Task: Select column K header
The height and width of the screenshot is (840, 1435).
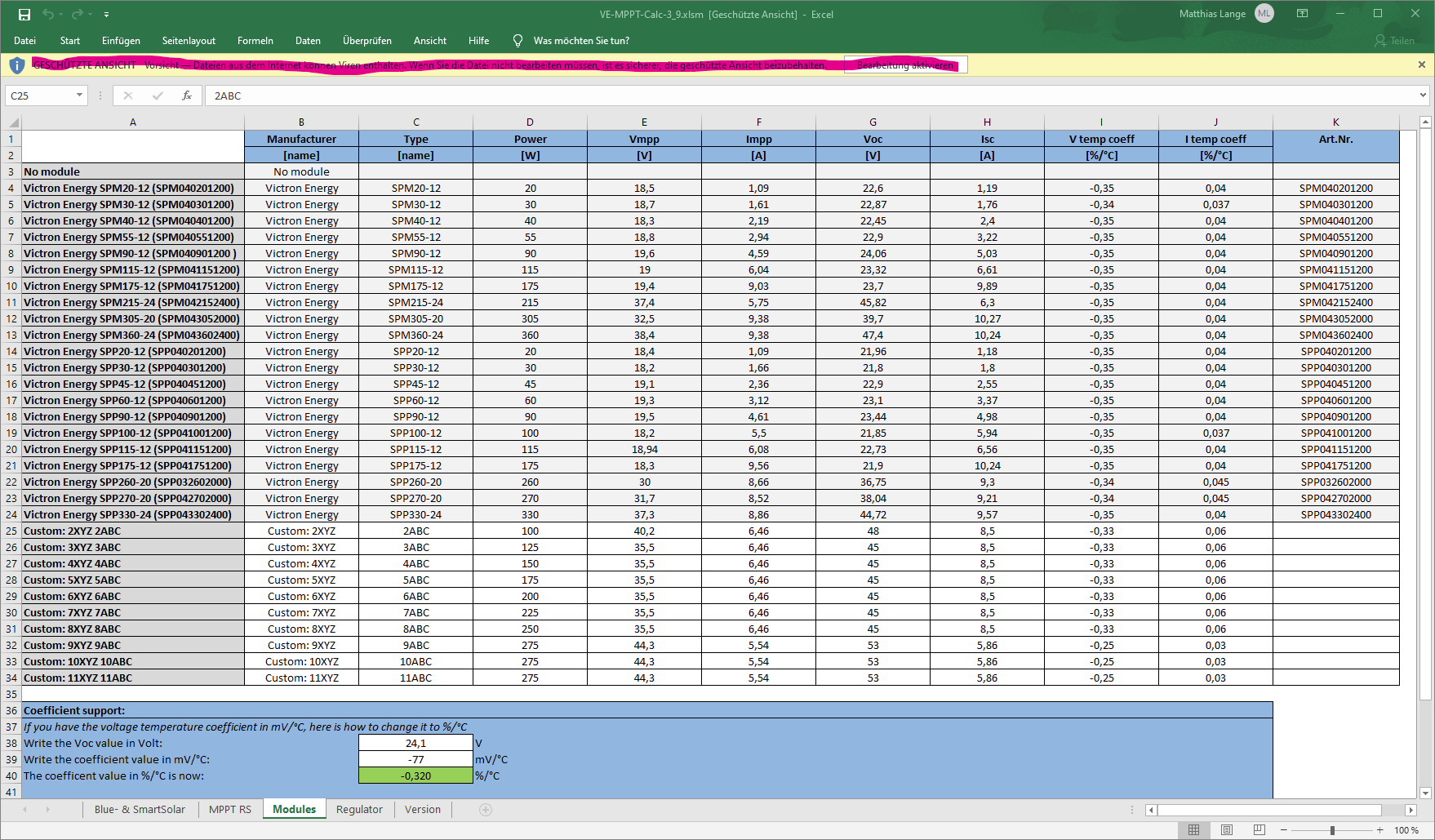Action: pyautogui.click(x=1336, y=122)
